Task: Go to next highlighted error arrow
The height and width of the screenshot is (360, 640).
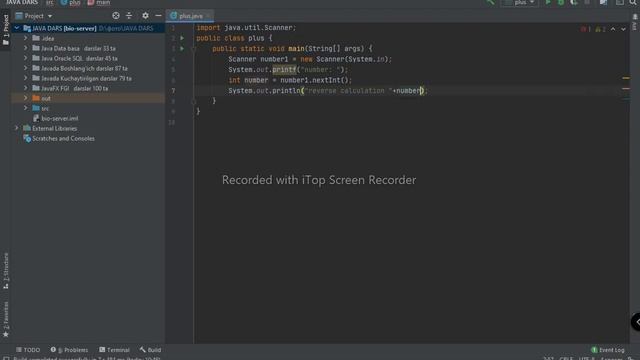Action: (623, 29)
